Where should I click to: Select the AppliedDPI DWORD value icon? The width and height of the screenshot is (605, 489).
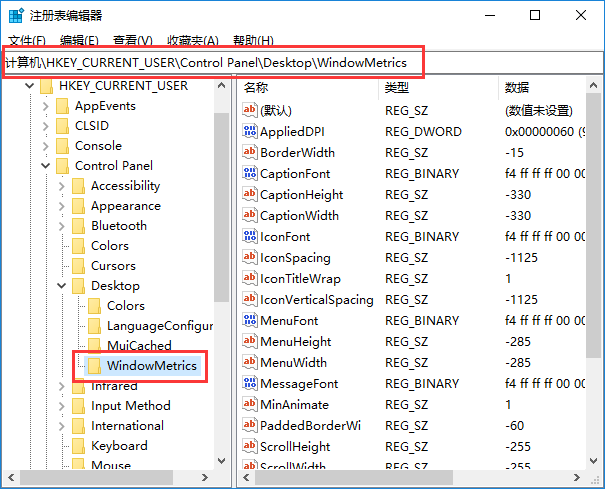[249, 131]
